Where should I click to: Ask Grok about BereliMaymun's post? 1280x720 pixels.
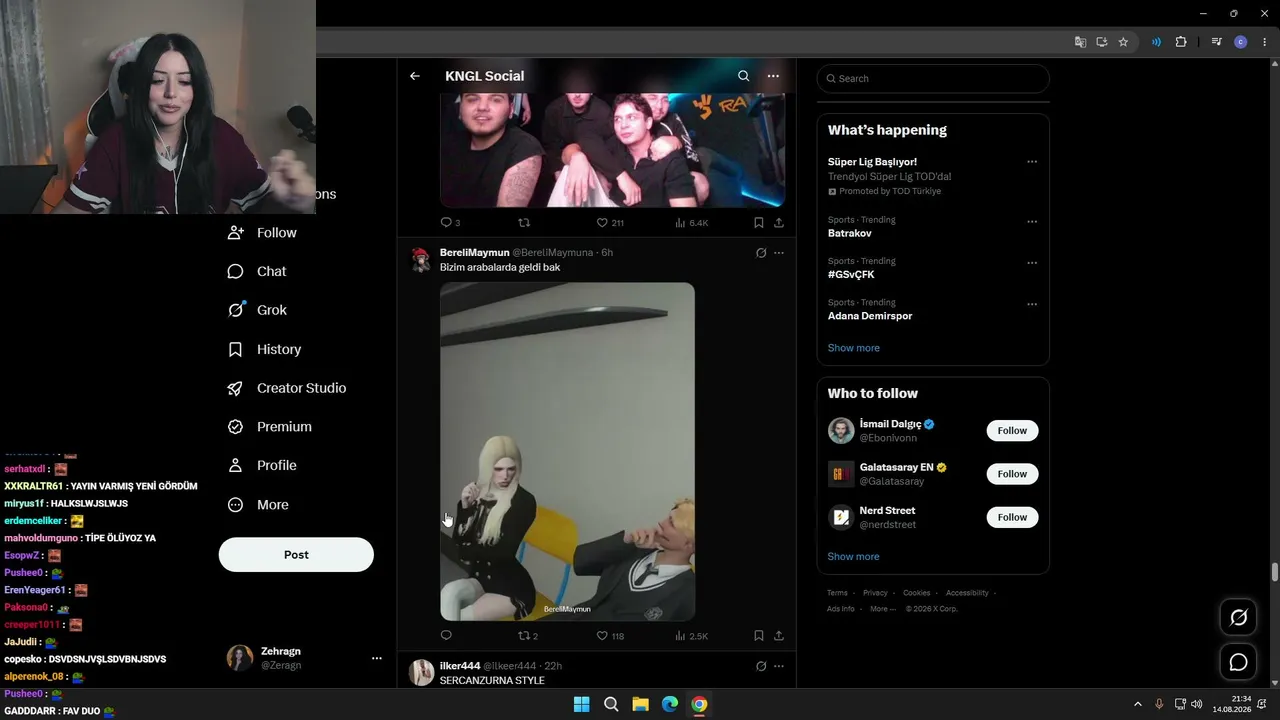[761, 253]
